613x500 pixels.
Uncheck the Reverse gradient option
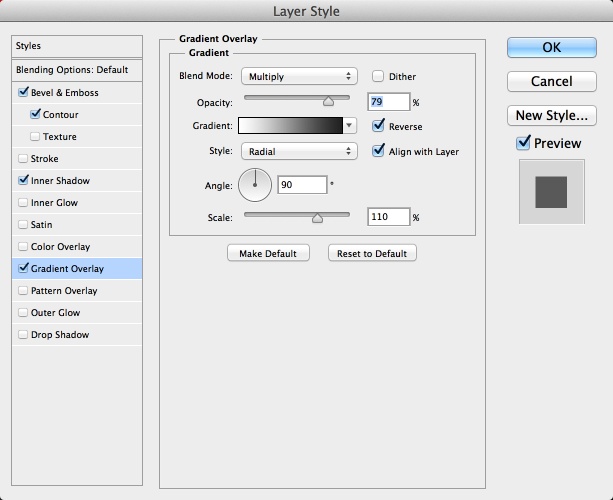pos(378,126)
